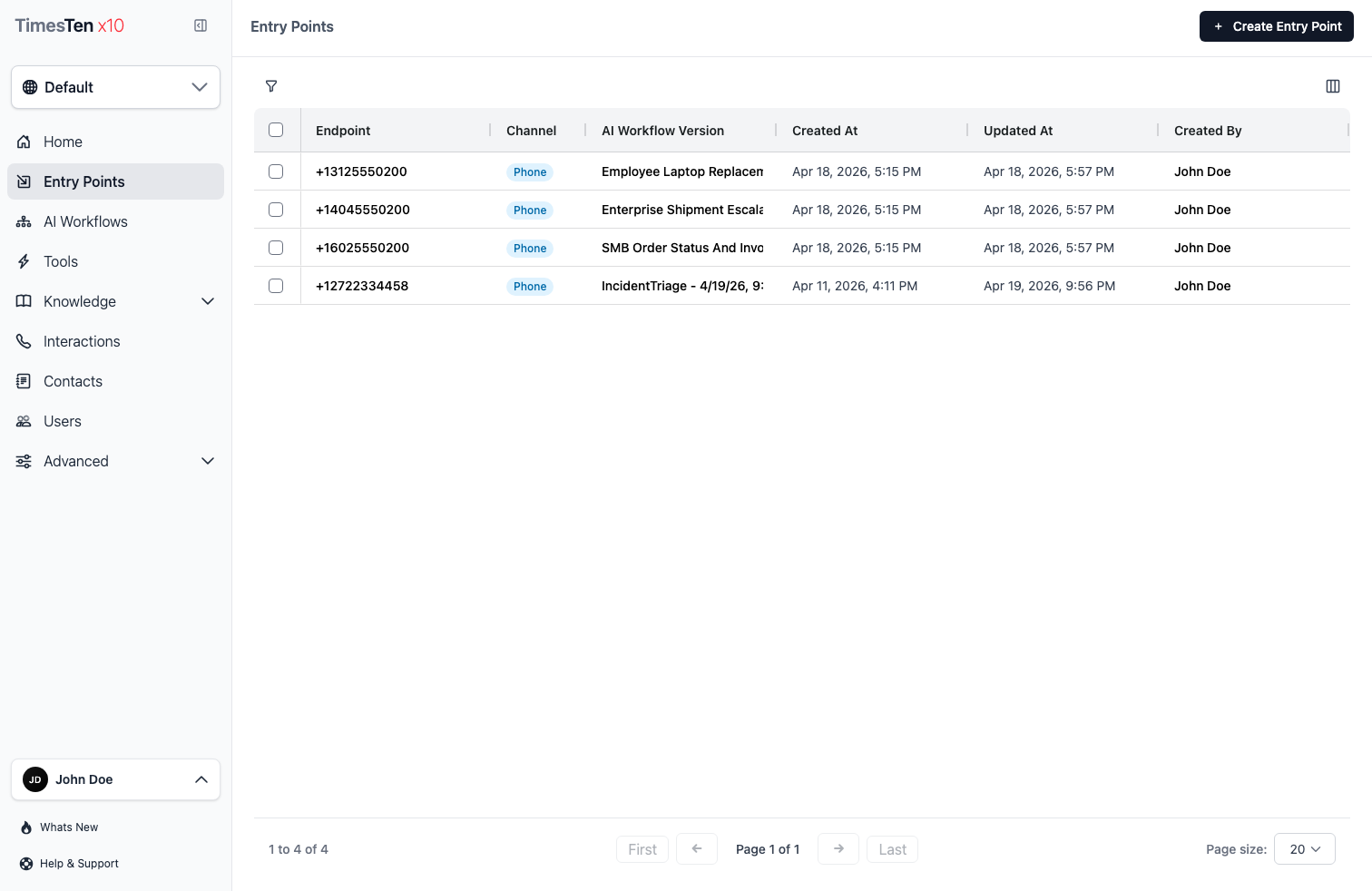
Task: Click the Users people icon
Action: tap(24, 421)
